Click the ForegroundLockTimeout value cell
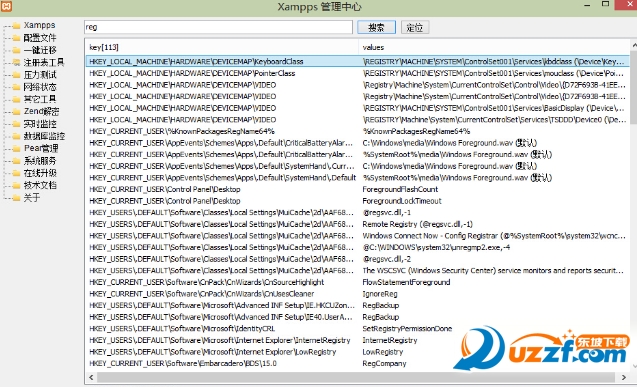637x387 pixels. tap(401, 201)
